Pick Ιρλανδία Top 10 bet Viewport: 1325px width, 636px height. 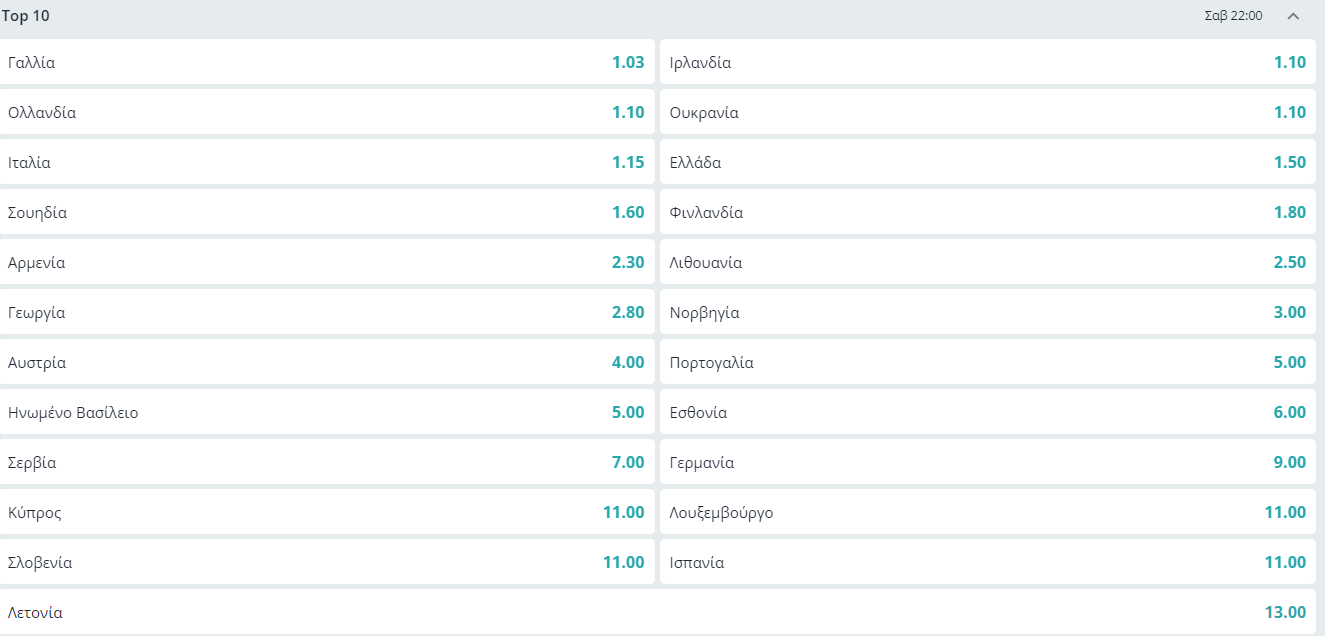(988, 62)
